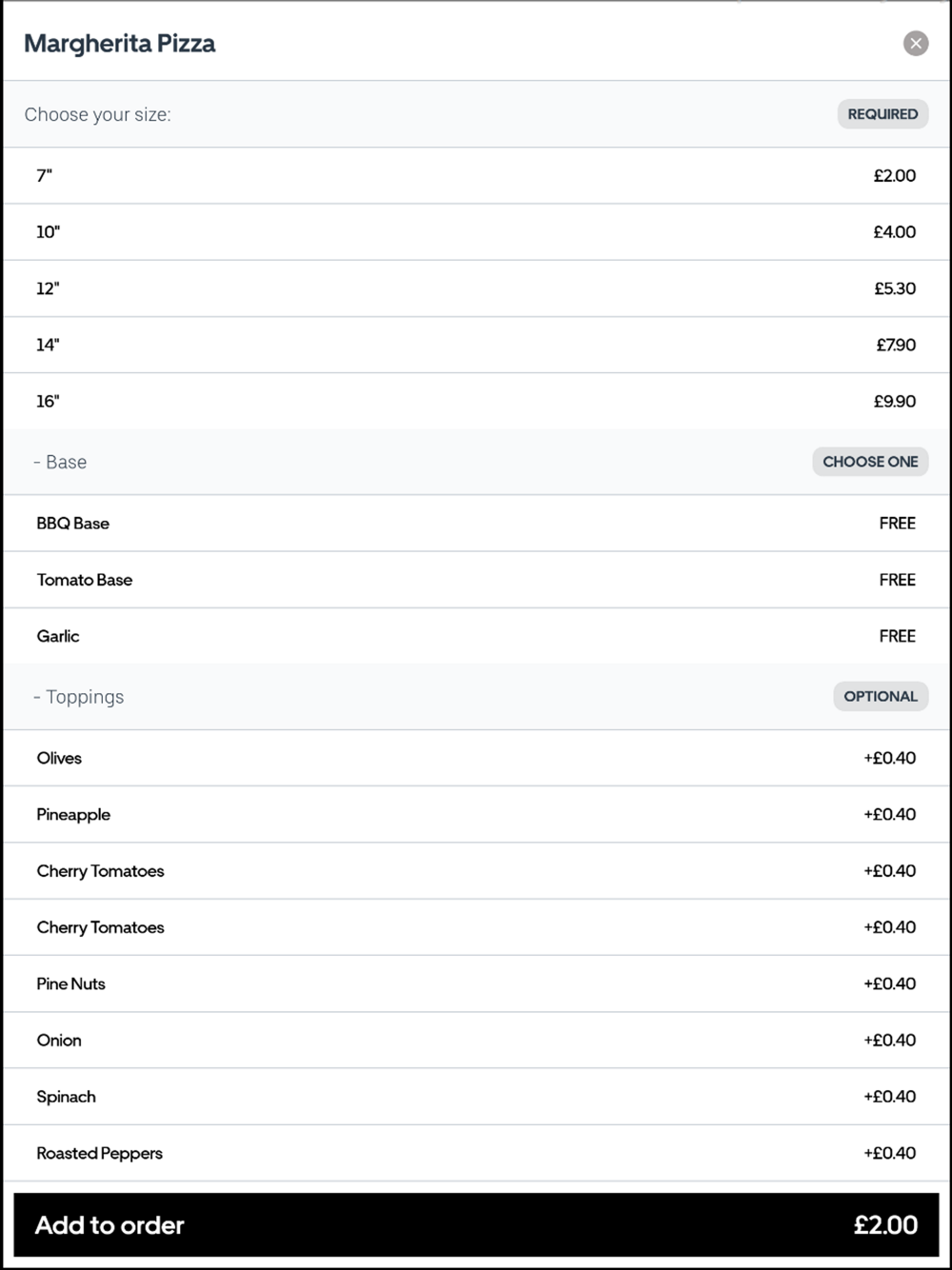Image resolution: width=952 pixels, height=1270 pixels.
Task: Add Roasted Peppers topping
Action: pos(476,1153)
